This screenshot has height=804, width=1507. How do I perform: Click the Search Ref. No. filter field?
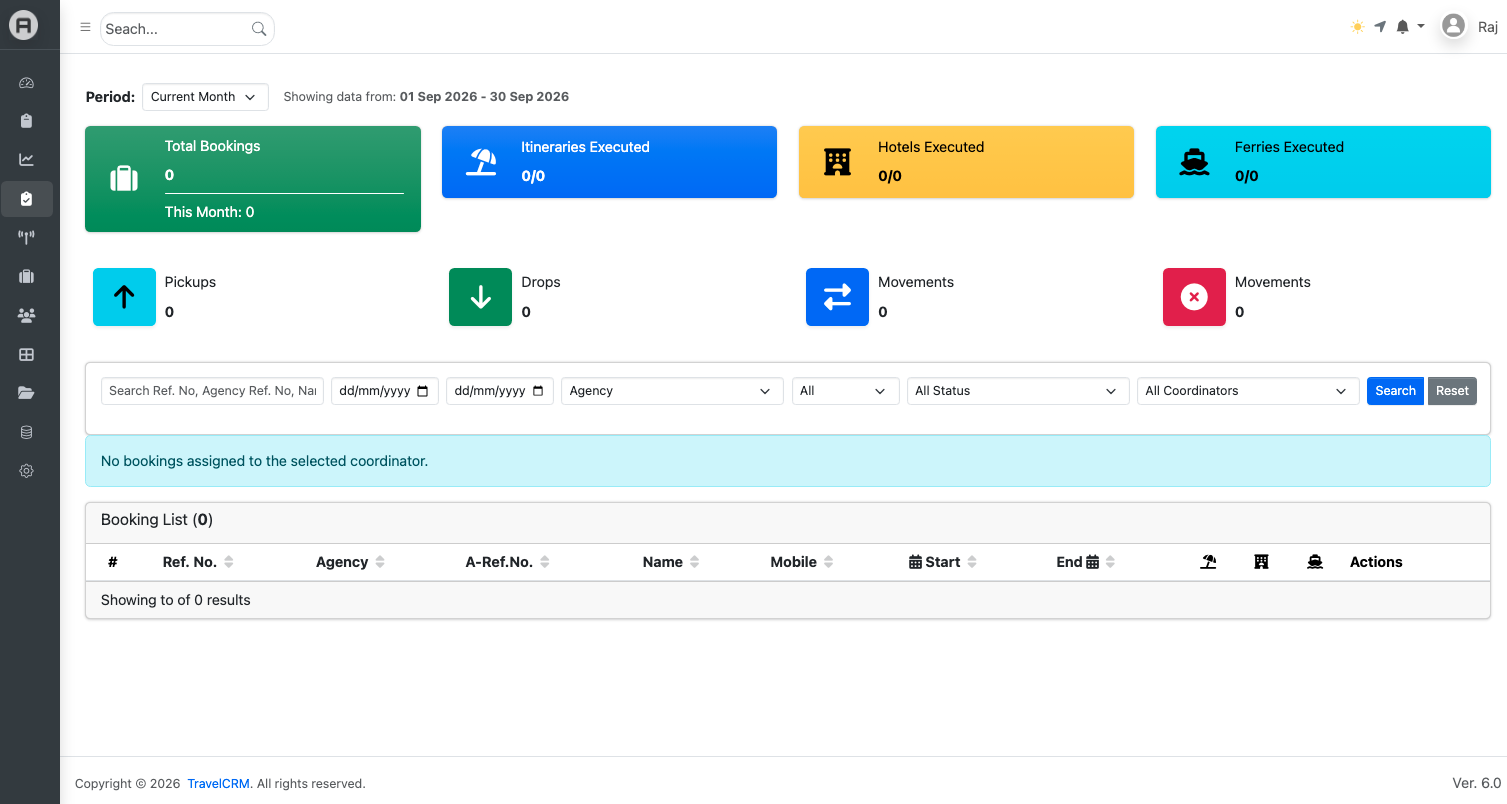212,391
